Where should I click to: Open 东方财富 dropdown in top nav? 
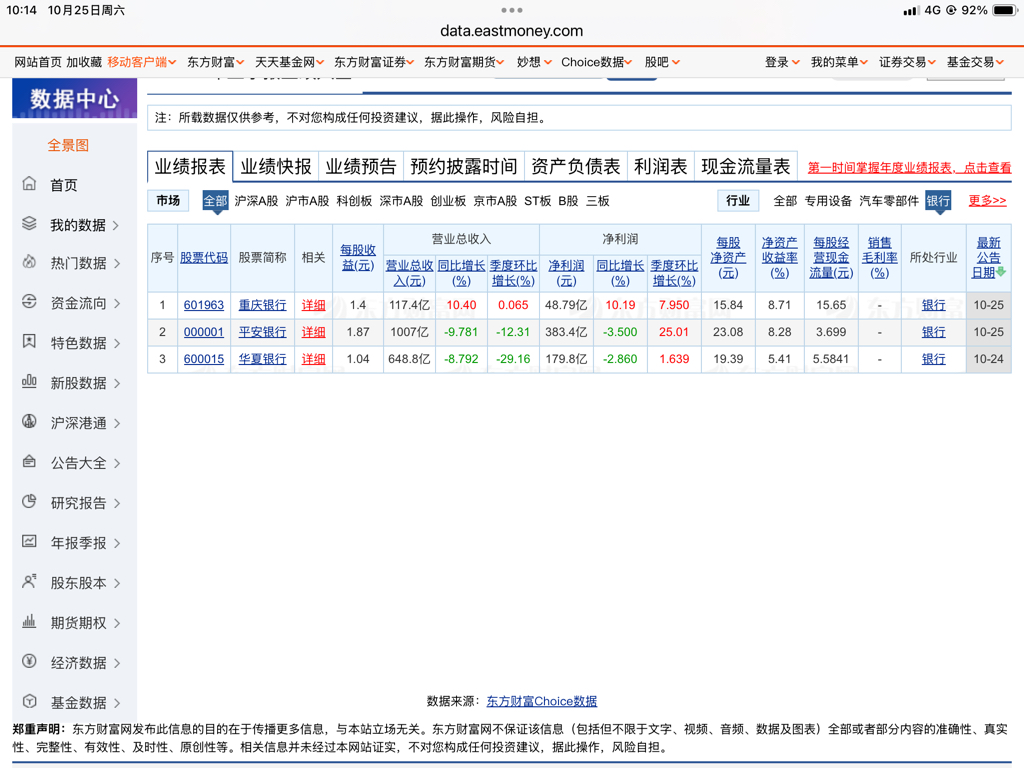(216, 62)
